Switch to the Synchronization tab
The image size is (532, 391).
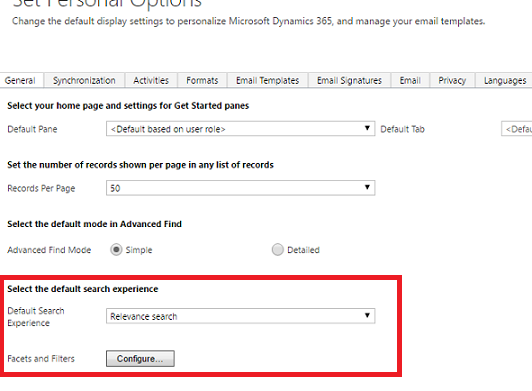[84, 80]
